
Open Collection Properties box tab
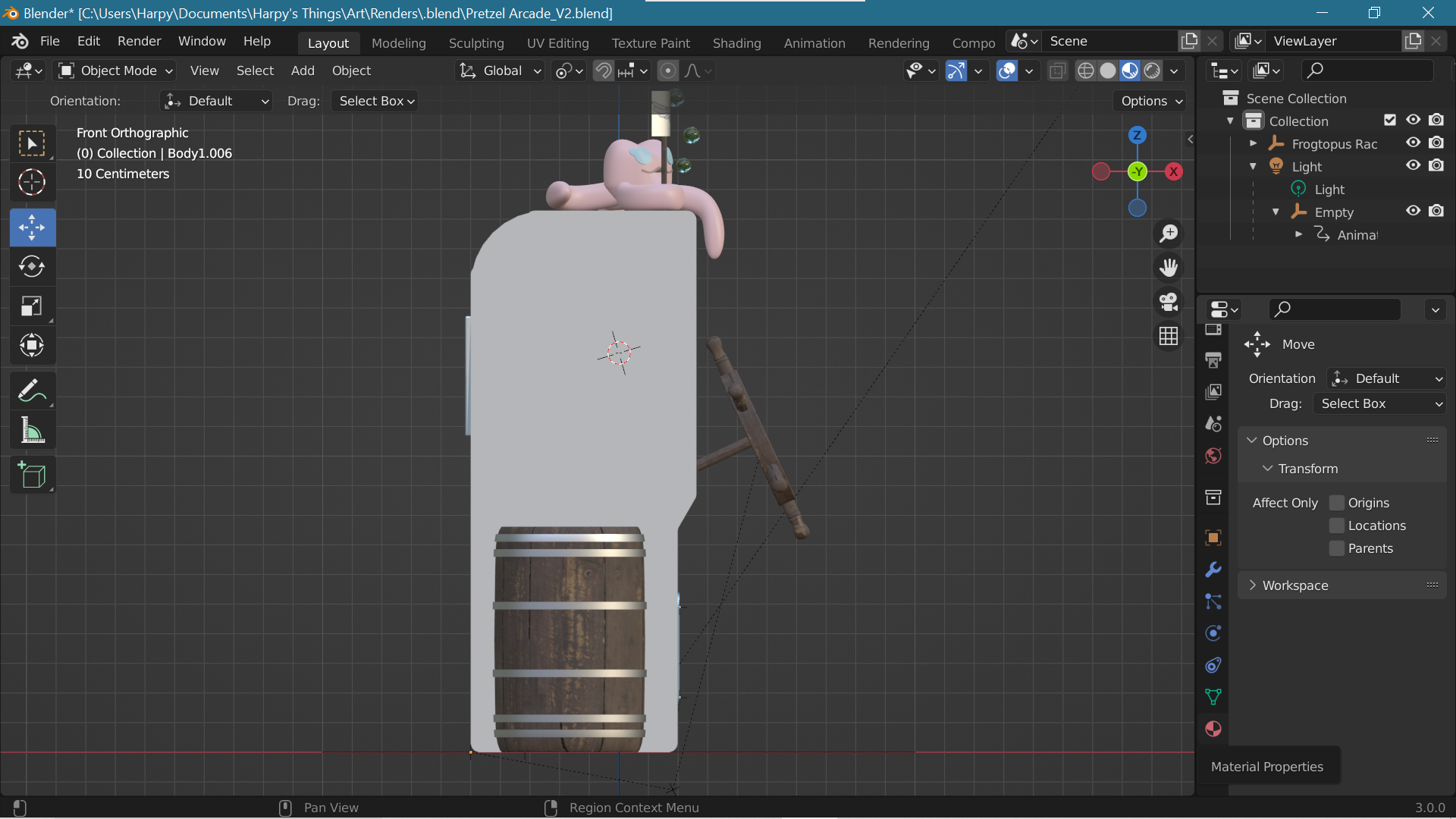click(x=1213, y=497)
